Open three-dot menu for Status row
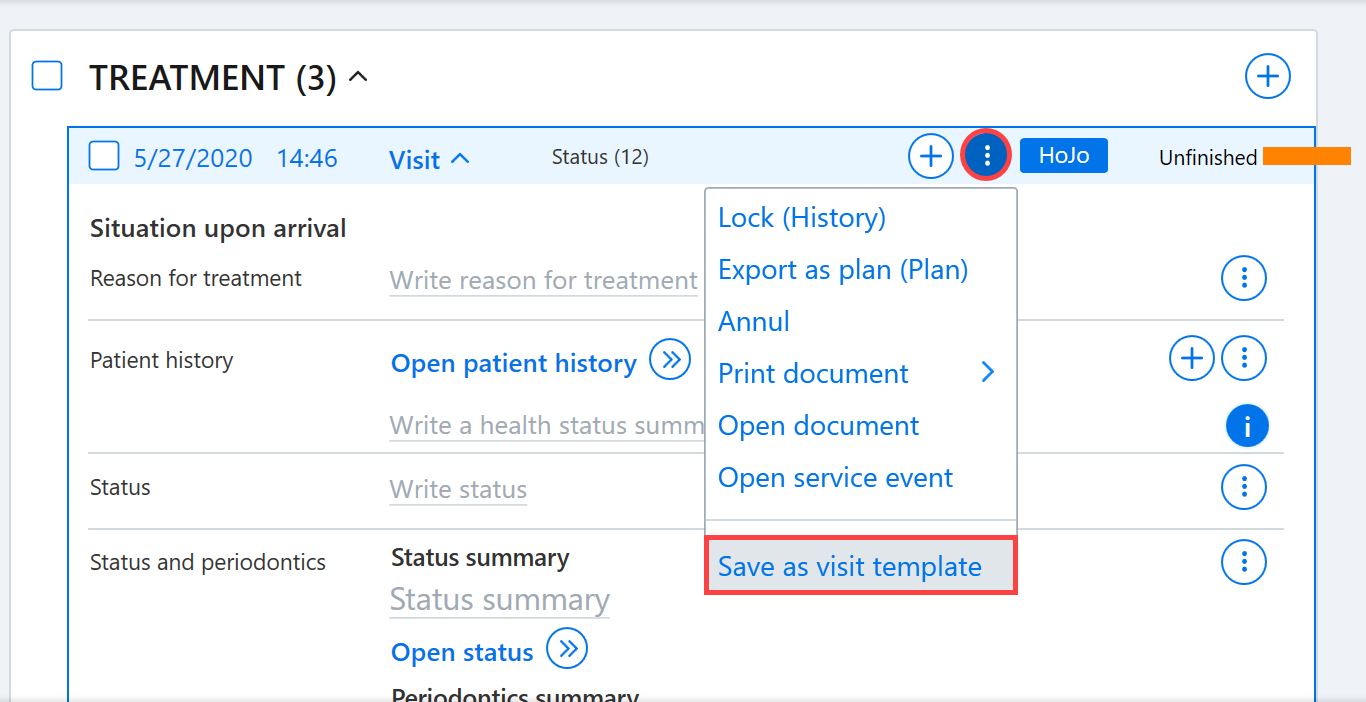 coord(1244,487)
